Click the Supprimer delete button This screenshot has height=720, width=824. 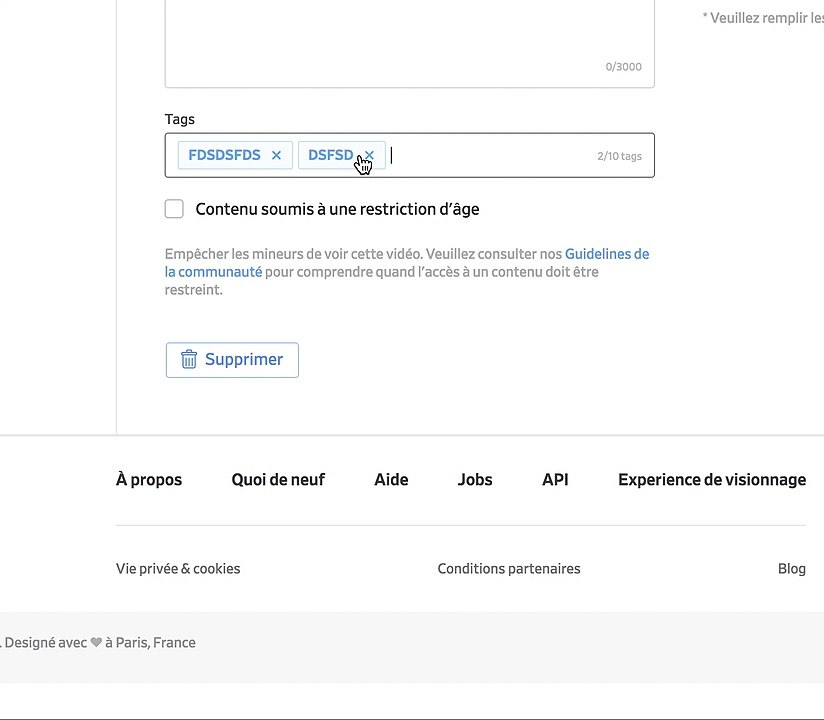[232, 360]
